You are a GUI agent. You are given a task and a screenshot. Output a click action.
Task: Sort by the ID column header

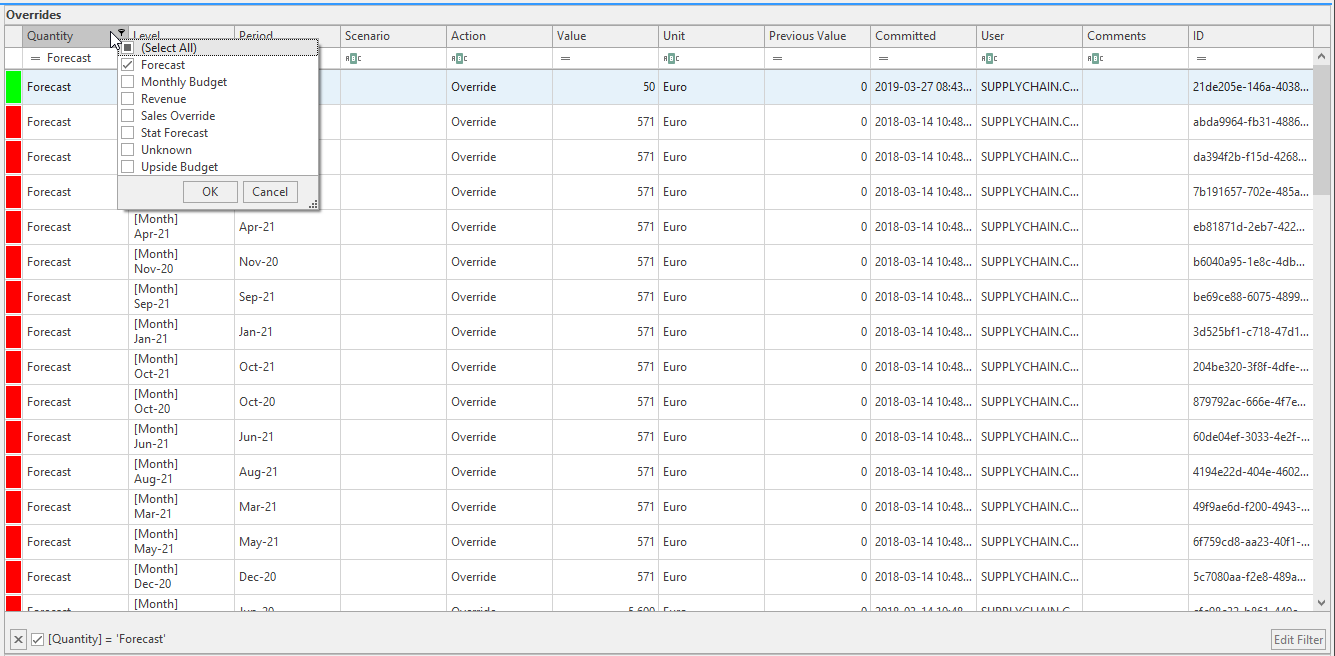(1251, 36)
